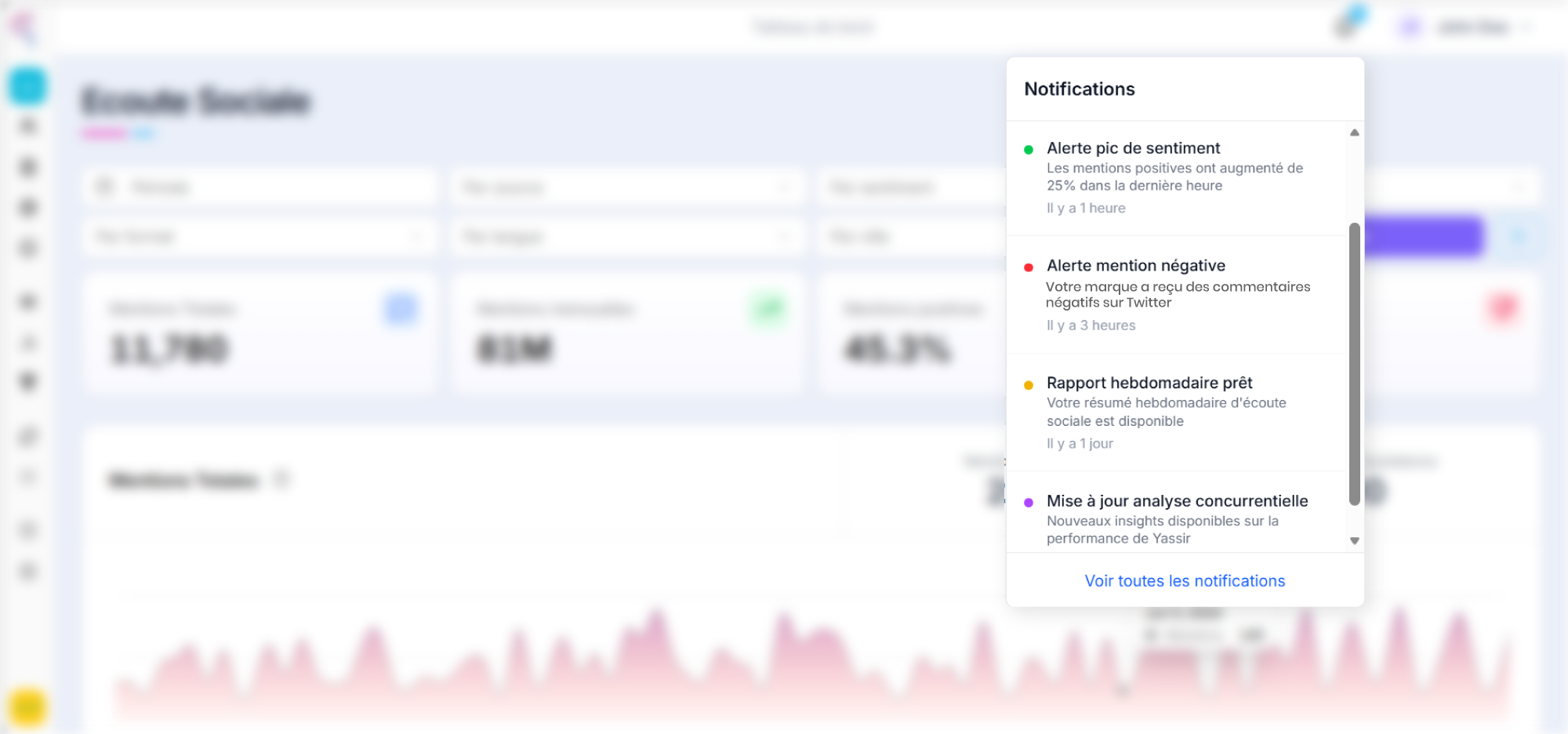Viewport: 1568px width, 734px height.
Task: Click the notifications list scrollbar thumb
Action: [x=1354, y=364]
